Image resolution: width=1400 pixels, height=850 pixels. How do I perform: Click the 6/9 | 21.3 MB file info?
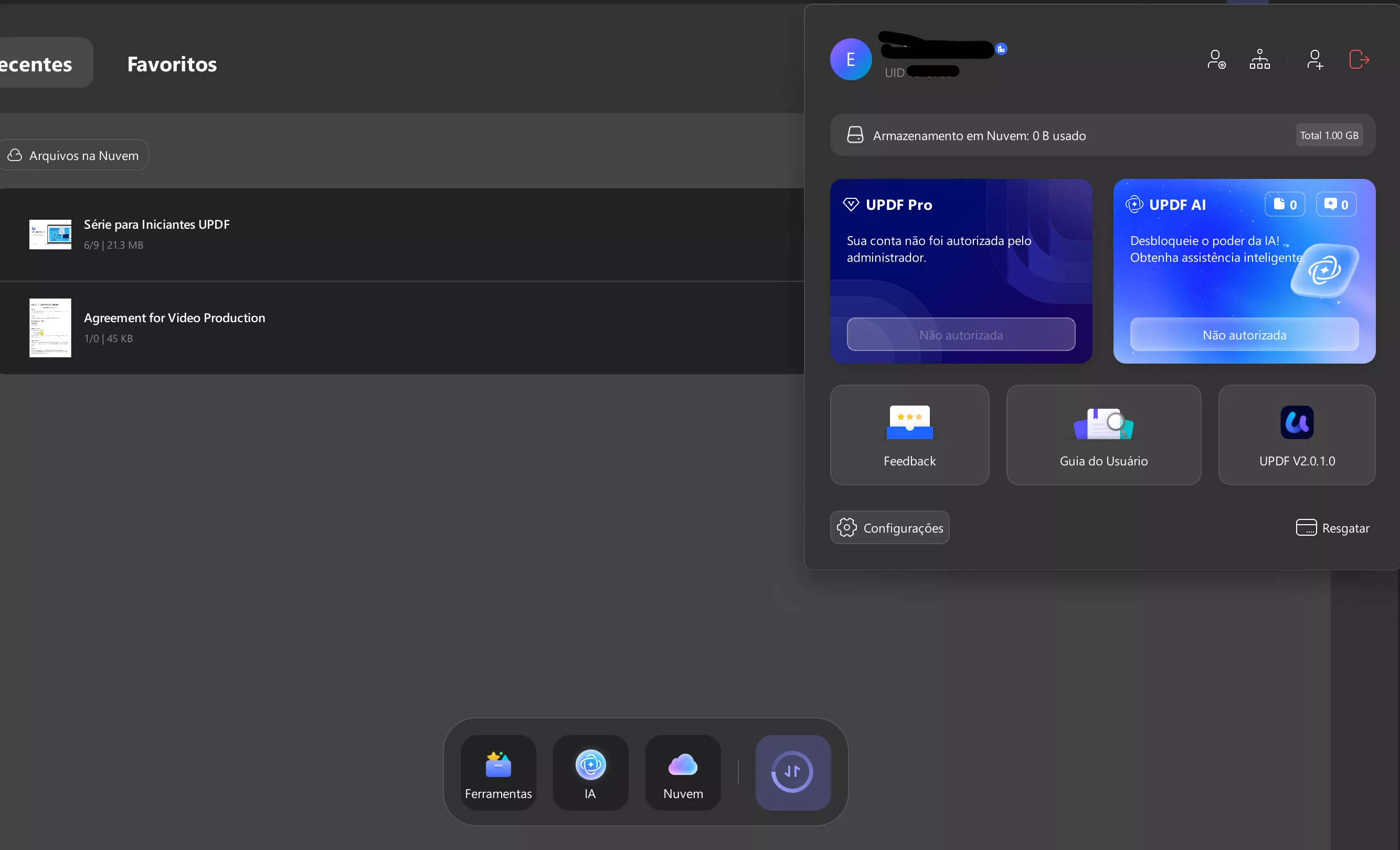(114, 245)
